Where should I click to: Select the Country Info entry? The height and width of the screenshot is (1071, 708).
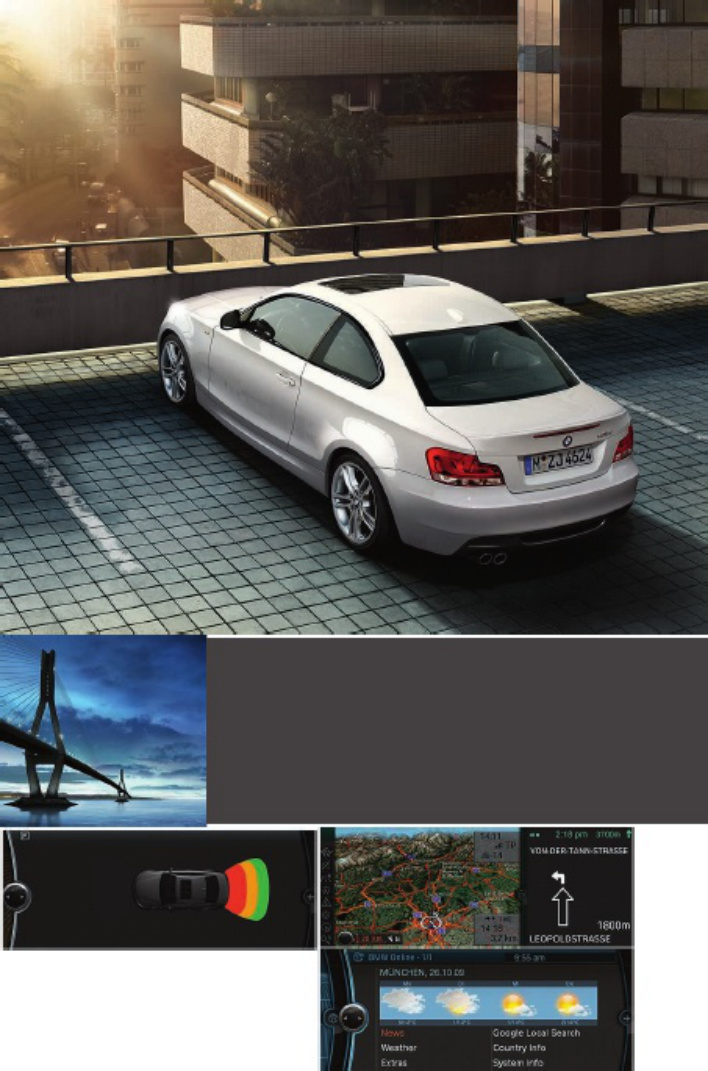coord(519,1047)
